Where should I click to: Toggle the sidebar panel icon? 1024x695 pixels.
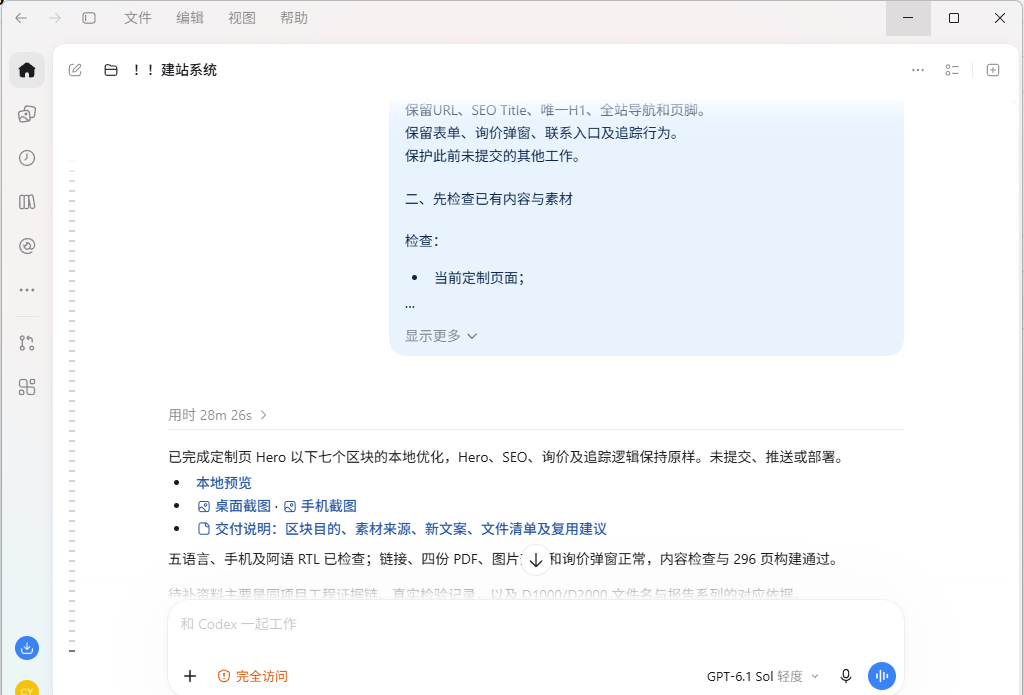click(89, 18)
